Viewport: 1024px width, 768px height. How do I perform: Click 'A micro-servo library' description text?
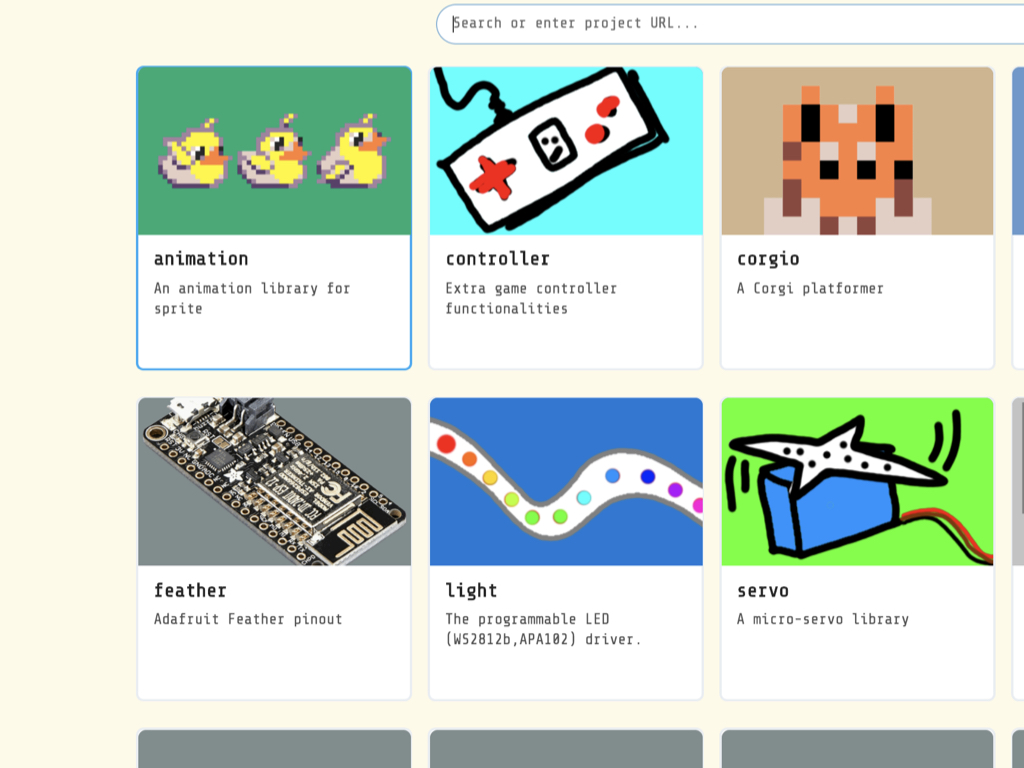[823, 619]
